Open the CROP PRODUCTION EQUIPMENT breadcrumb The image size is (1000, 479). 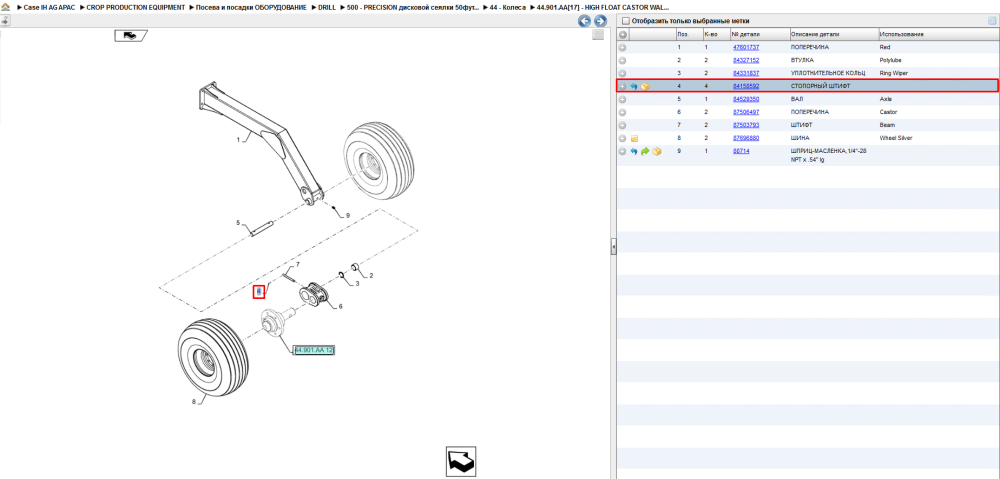[x=136, y=7]
